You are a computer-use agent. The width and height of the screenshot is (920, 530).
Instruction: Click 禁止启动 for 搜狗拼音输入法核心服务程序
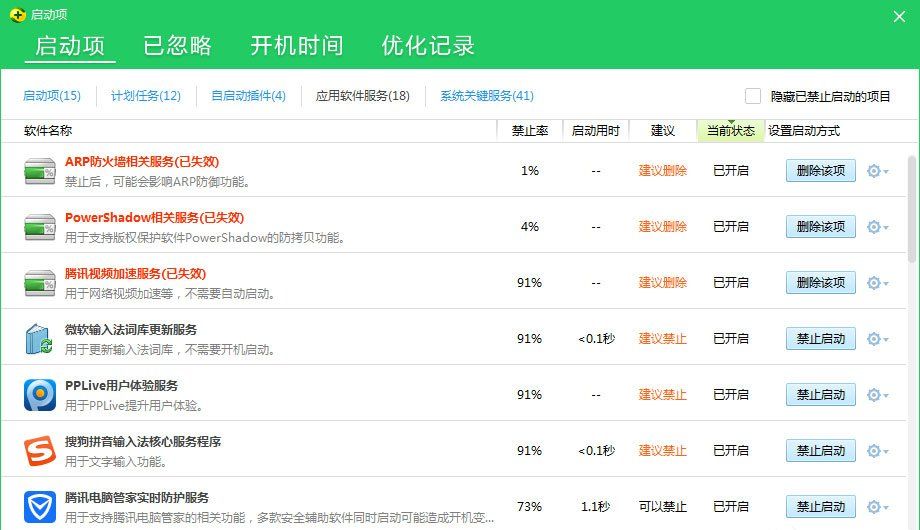[821, 451]
